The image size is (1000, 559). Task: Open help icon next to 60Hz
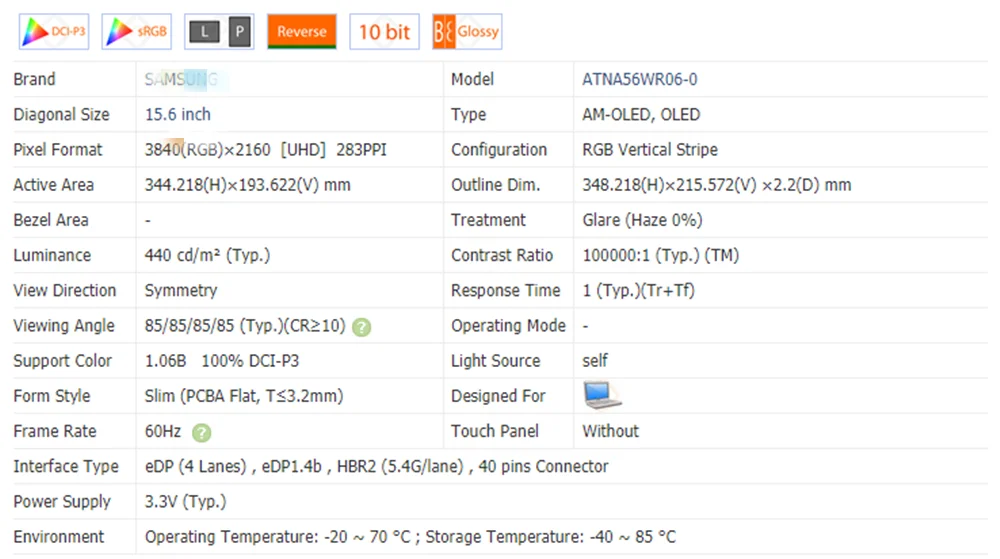tap(202, 432)
